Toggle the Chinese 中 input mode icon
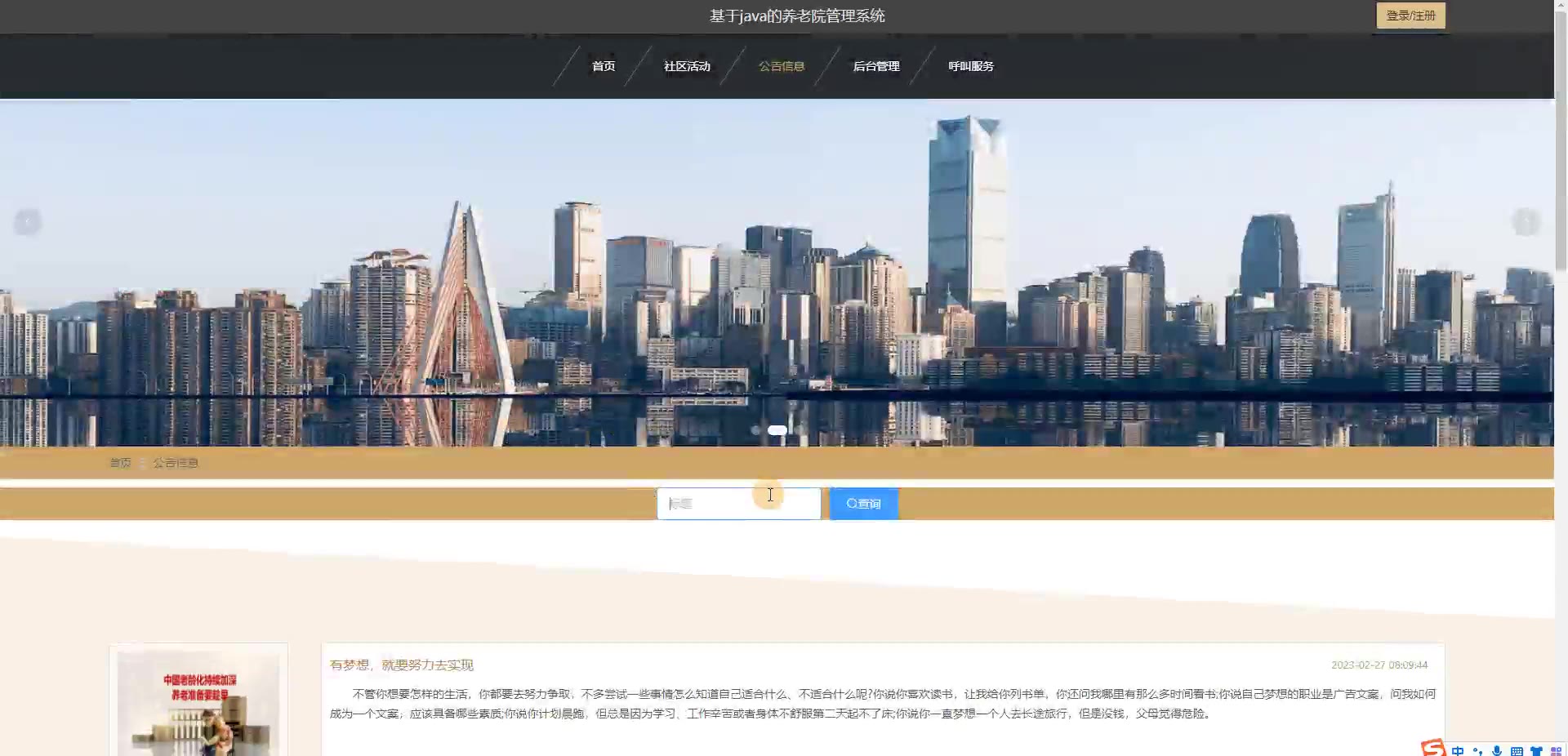Viewport: 1568px width, 756px height. point(1458,751)
